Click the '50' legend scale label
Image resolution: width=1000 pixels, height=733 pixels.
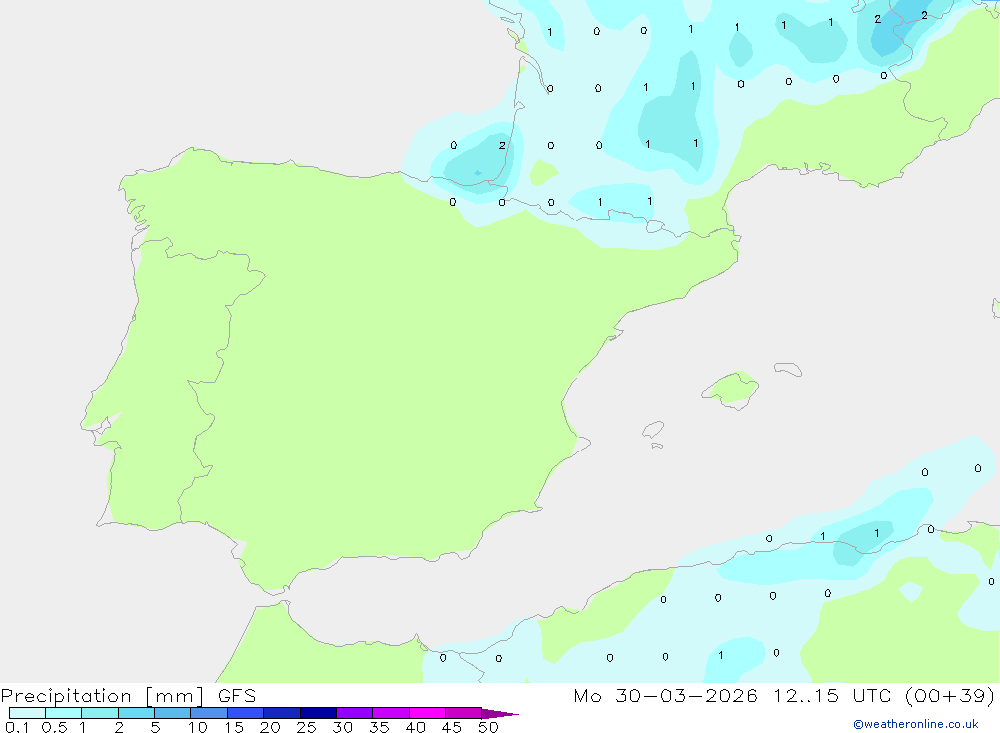(488, 727)
